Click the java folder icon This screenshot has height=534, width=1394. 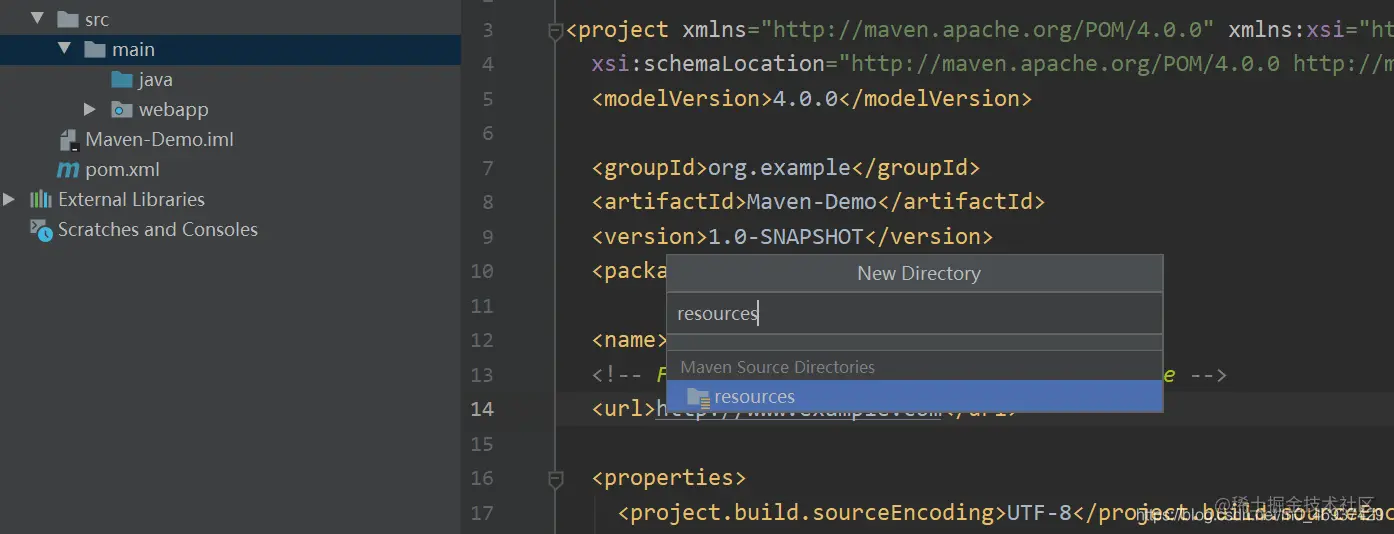[x=122, y=79]
